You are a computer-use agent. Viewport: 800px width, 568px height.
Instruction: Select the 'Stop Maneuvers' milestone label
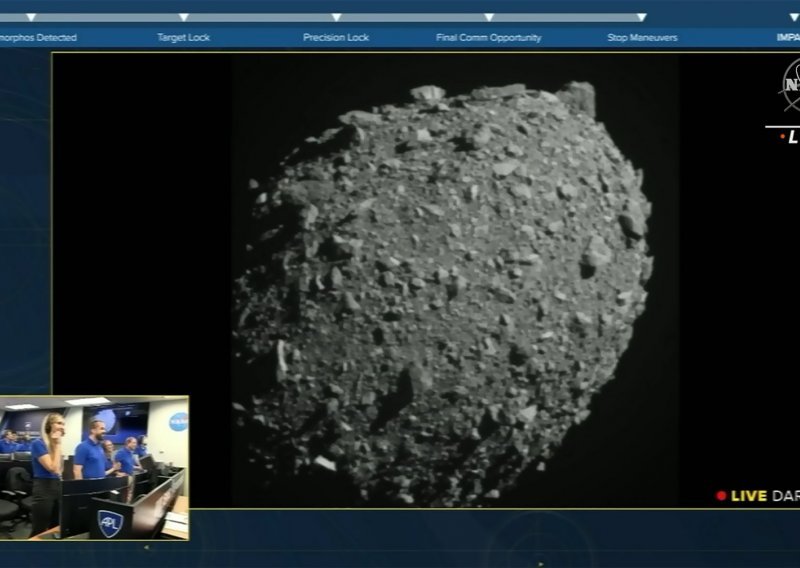(x=642, y=37)
